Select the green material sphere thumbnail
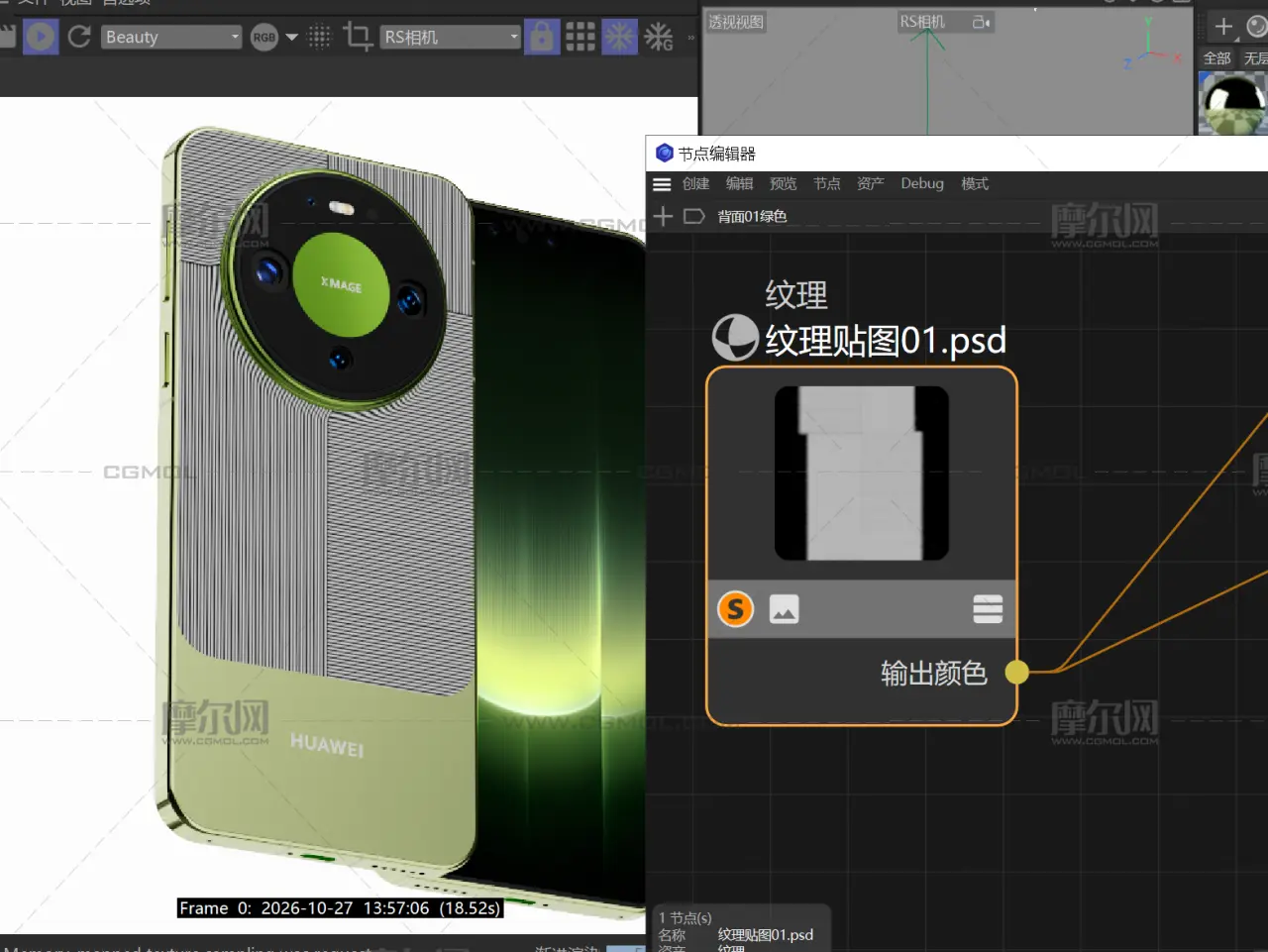Viewport: 1268px width, 952px height. point(1232,104)
